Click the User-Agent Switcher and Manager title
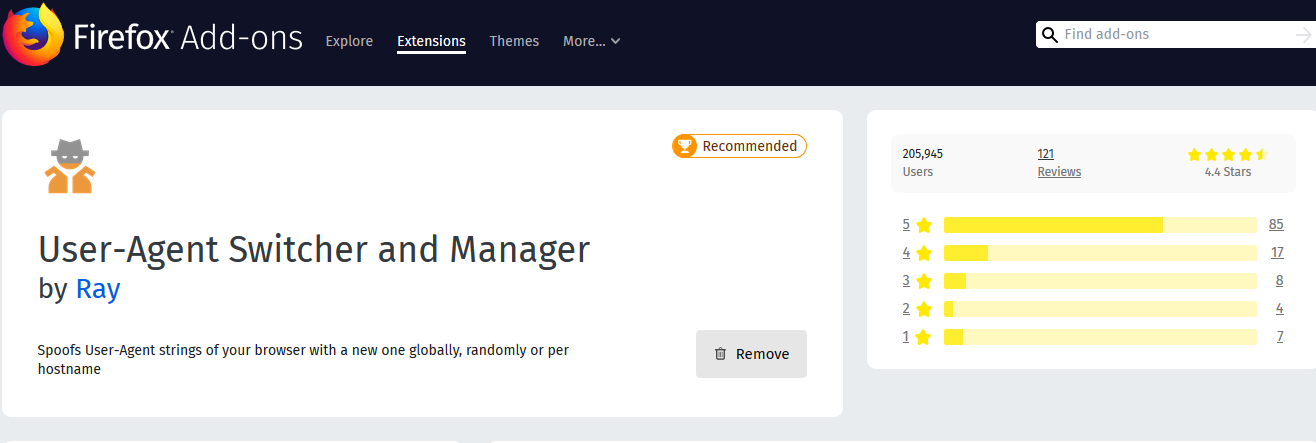 314,249
